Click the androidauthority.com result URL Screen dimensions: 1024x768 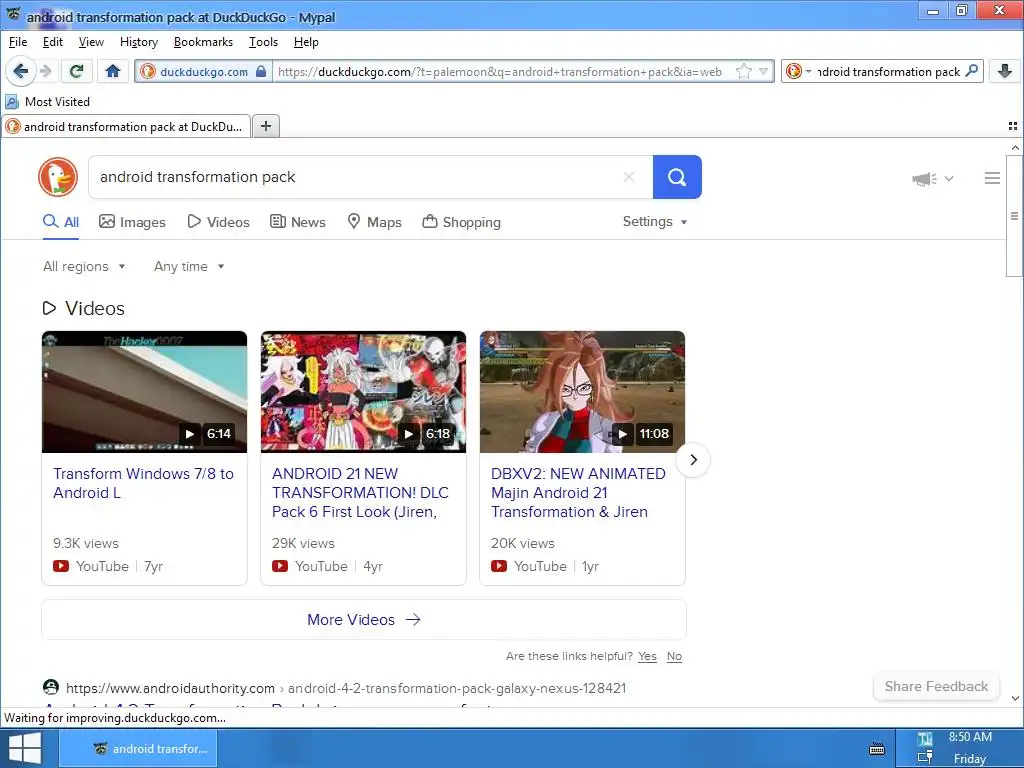click(x=346, y=688)
